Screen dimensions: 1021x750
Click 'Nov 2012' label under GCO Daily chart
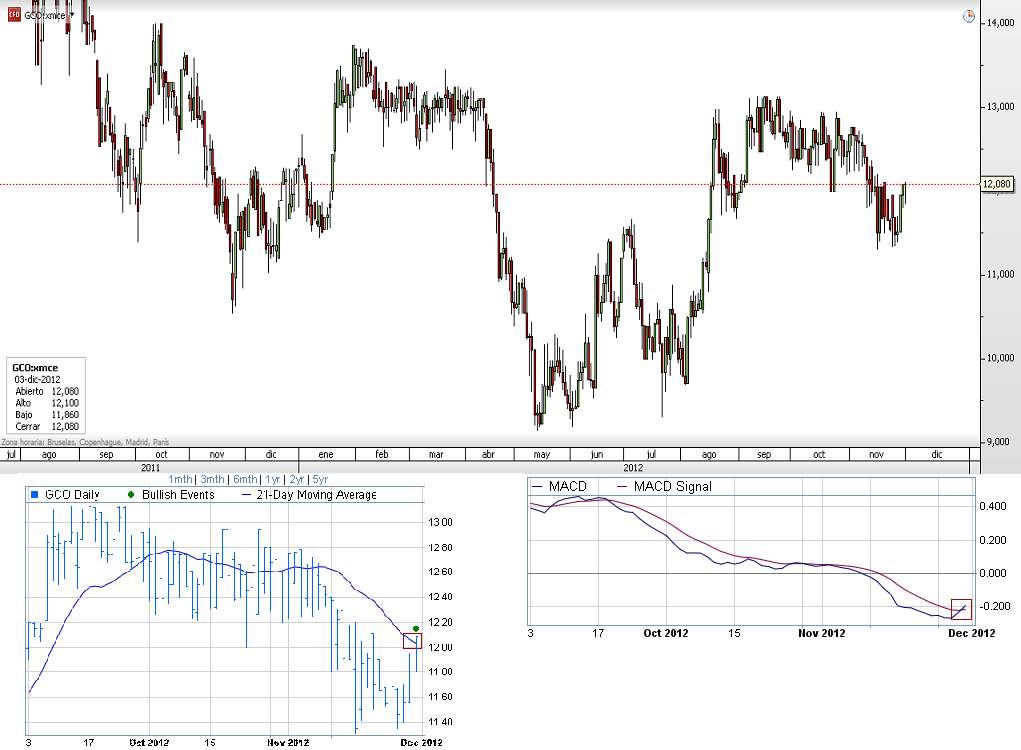288,742
